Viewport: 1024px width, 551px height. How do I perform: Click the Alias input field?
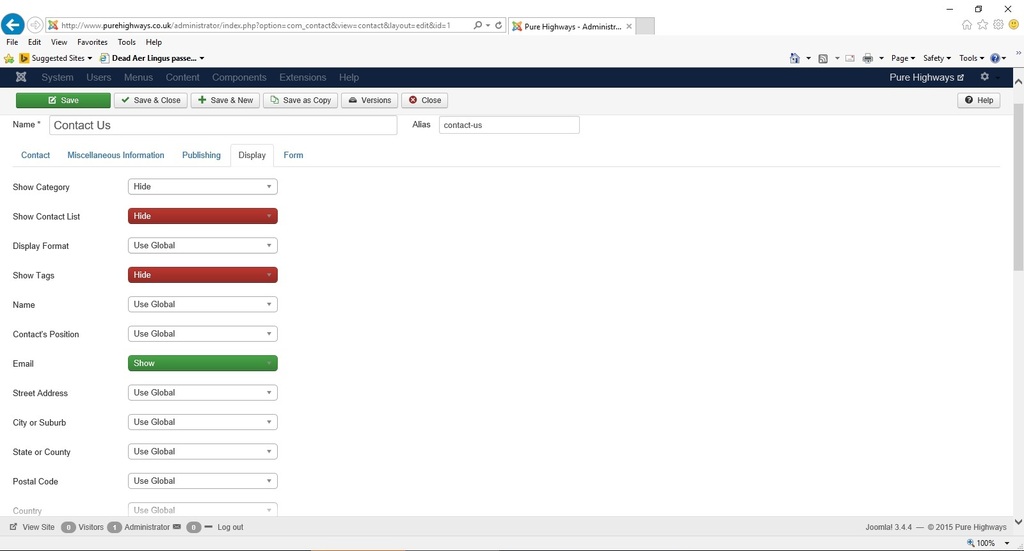click(509, 125)
